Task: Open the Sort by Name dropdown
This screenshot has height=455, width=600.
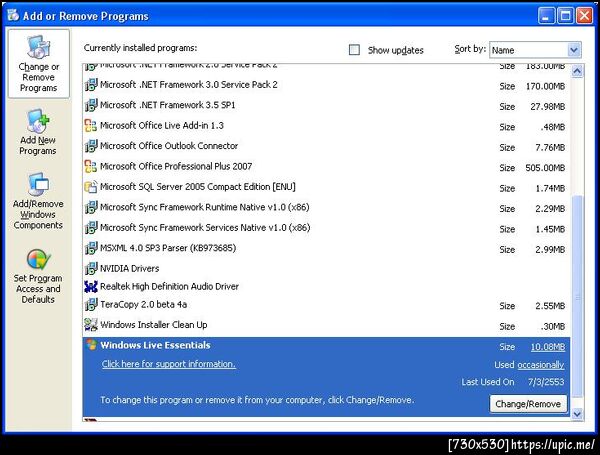Action: pyautogui.click(x=535, y=50)
